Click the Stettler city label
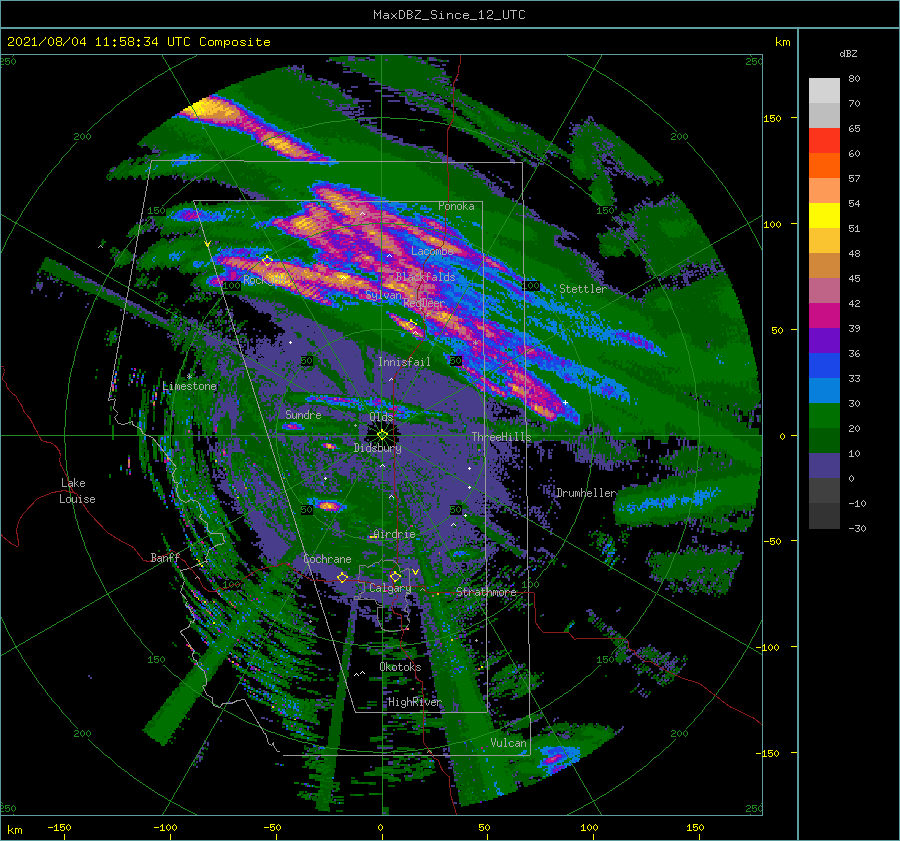Screen dimensions: 900x841 pyautogui.click(x=583, y=289)
